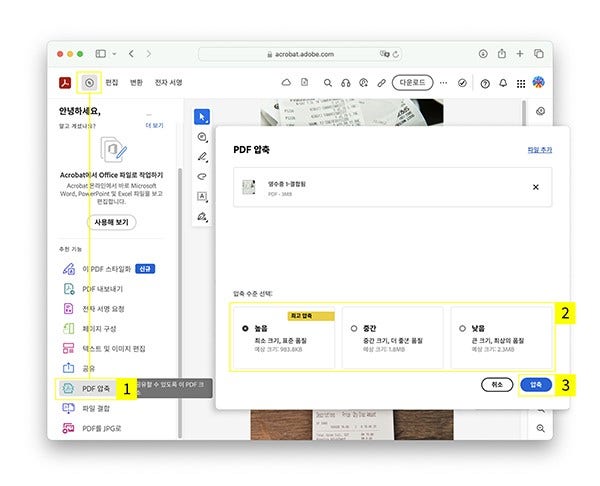Click the translate icon in address bar
This screenshot has height=486, width=600.
pos(385,54)
